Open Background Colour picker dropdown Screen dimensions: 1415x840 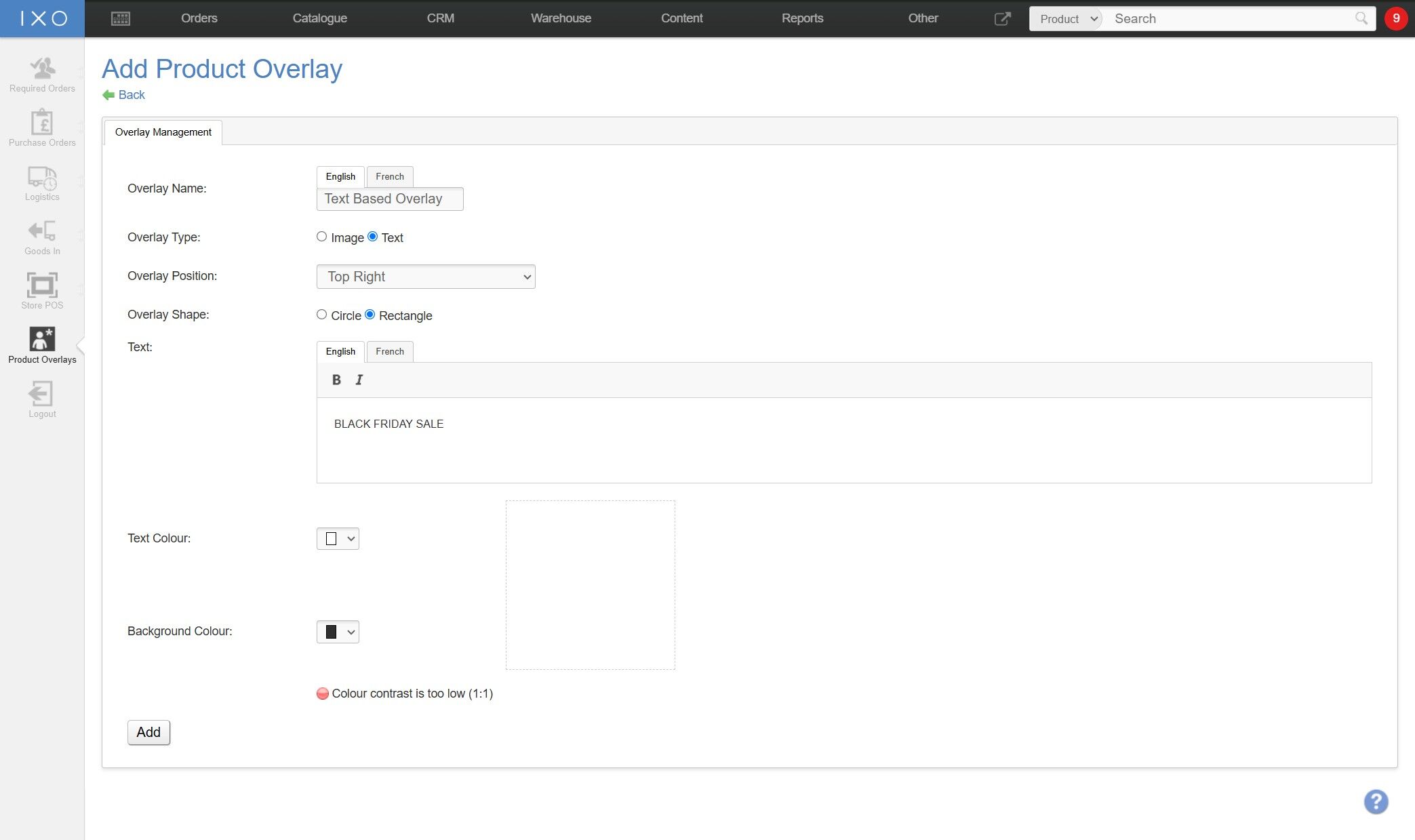(338, 632)
